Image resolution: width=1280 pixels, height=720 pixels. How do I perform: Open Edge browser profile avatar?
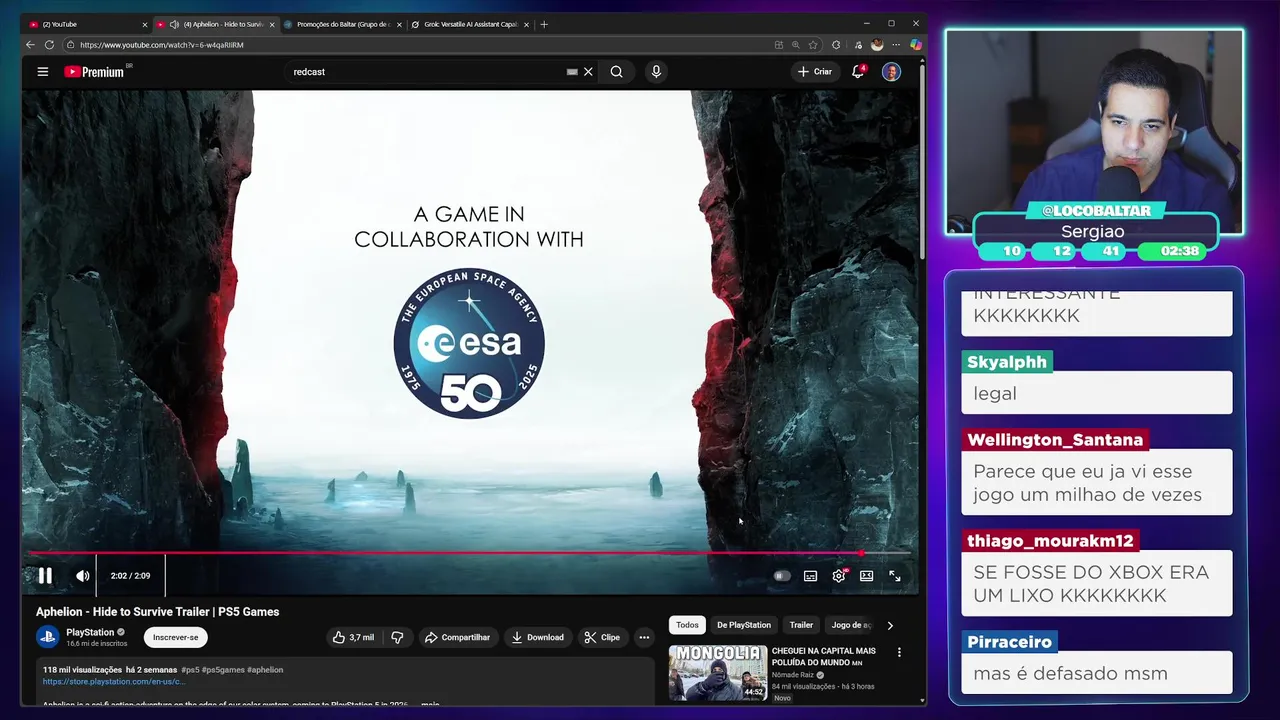[877, 44]
